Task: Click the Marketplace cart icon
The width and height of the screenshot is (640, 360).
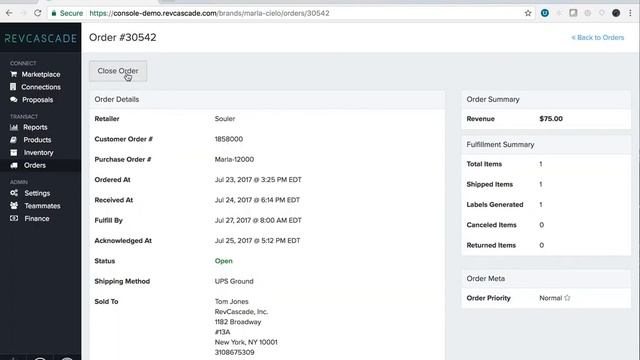Action: point(13,74)
